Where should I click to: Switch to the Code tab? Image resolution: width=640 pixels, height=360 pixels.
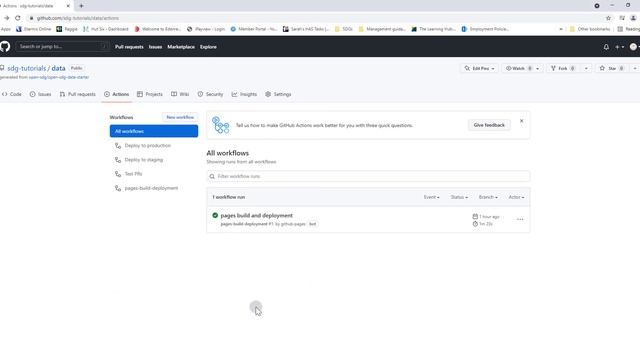[x=11, y=94]
